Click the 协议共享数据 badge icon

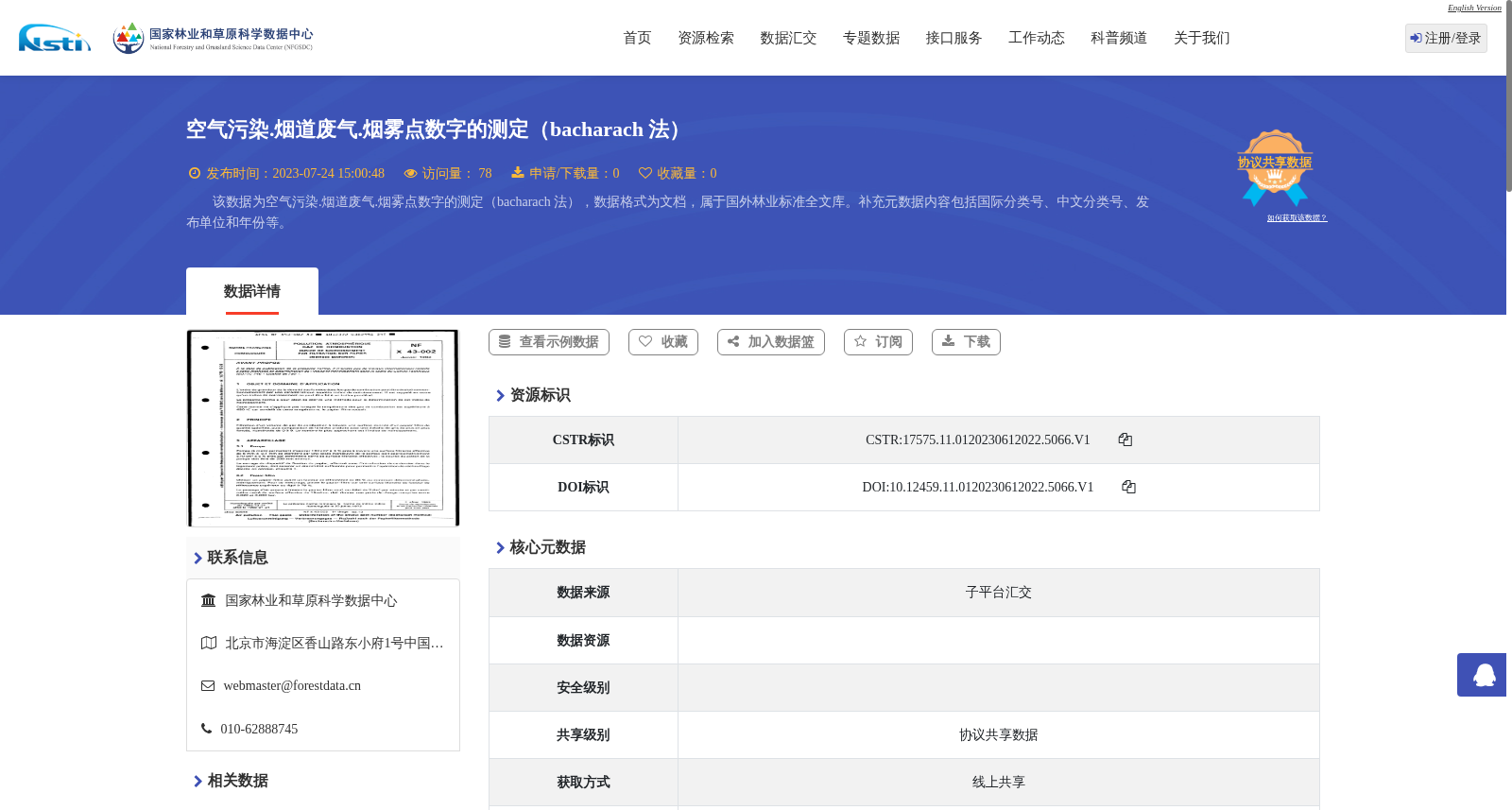click(x=1275, y=167)
